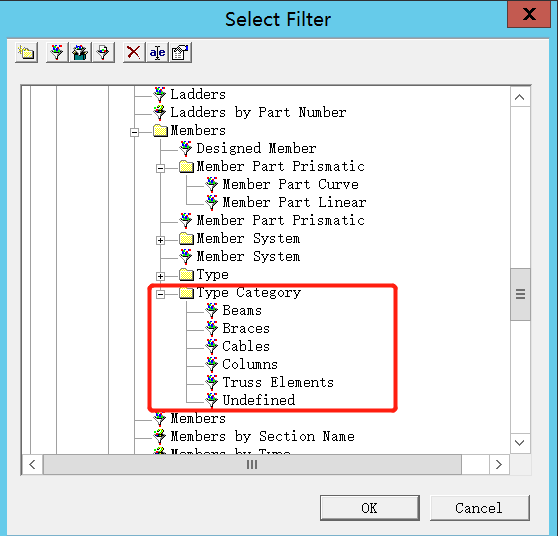The height and width of the screenshot is (536, 558).
Task: Select the Truss Elements filter
Action: pos(278,383)
